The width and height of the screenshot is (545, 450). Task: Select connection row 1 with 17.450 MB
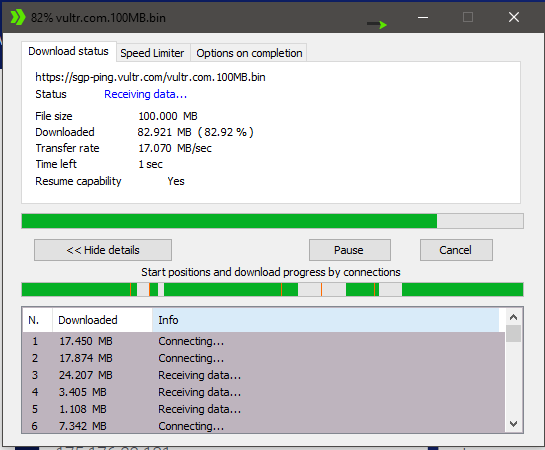click(263, 341)
